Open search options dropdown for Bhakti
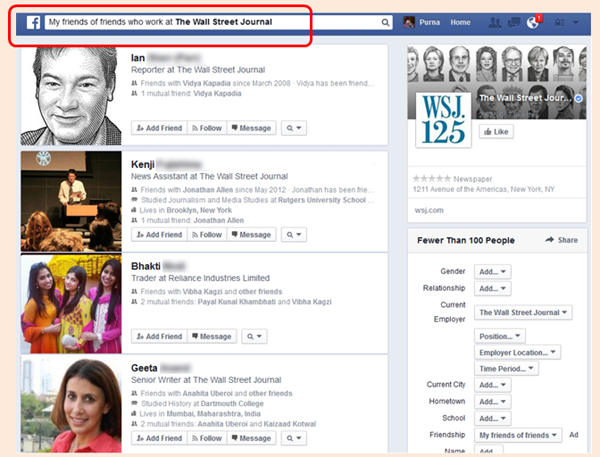 [254, 336]
